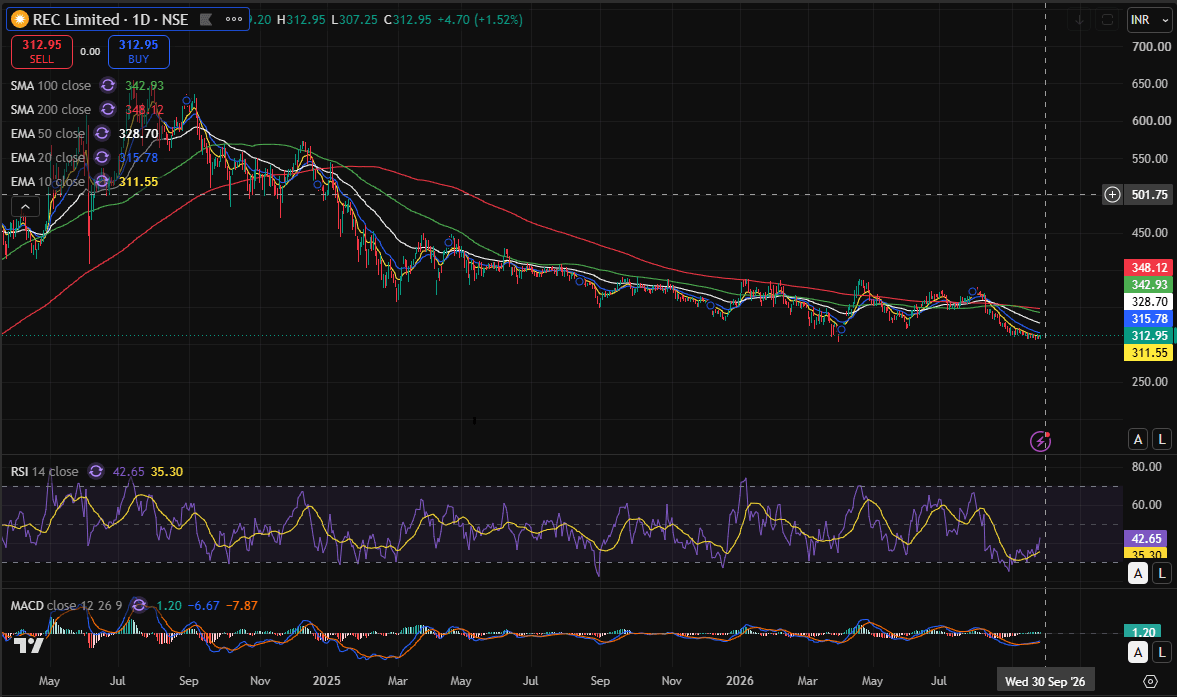Click the SELL 312.95 button
This screenshot has width=1177, height=697.
click(41, 52)
